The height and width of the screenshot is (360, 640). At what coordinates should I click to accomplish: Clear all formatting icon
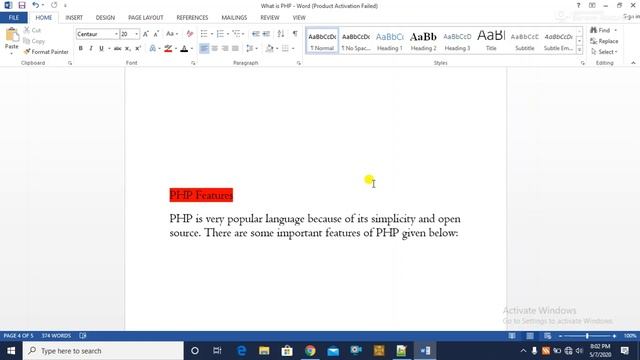click(190, 34)
